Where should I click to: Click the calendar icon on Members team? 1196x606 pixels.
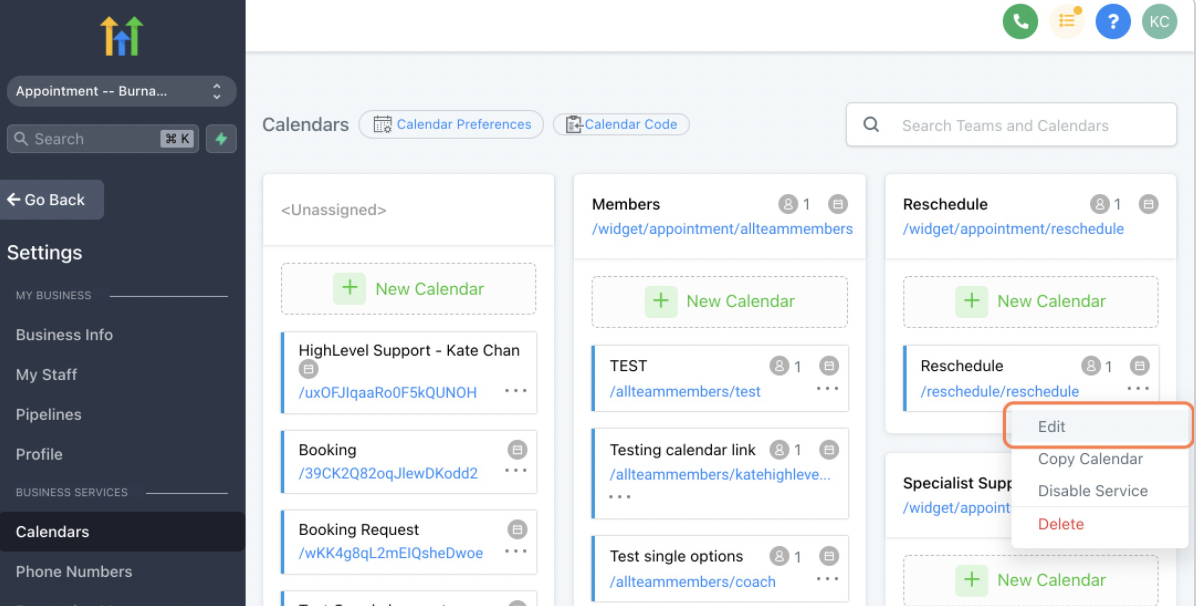click(838, 204)
